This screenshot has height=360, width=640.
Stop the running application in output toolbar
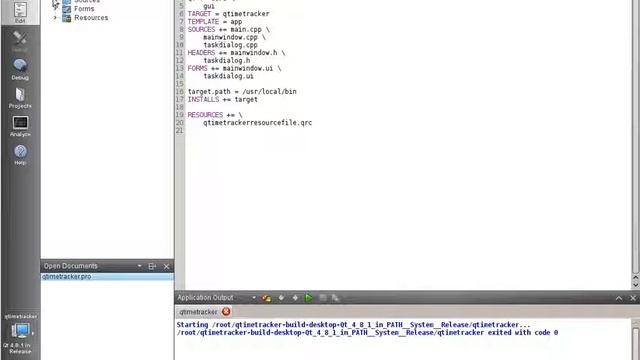point(323,298)
